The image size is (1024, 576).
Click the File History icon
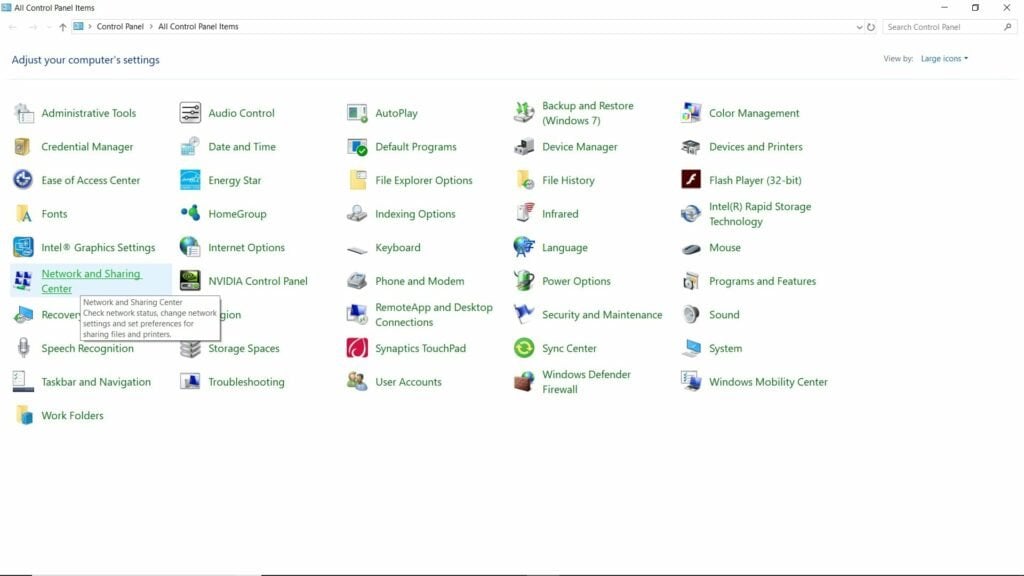coord(524,180)
